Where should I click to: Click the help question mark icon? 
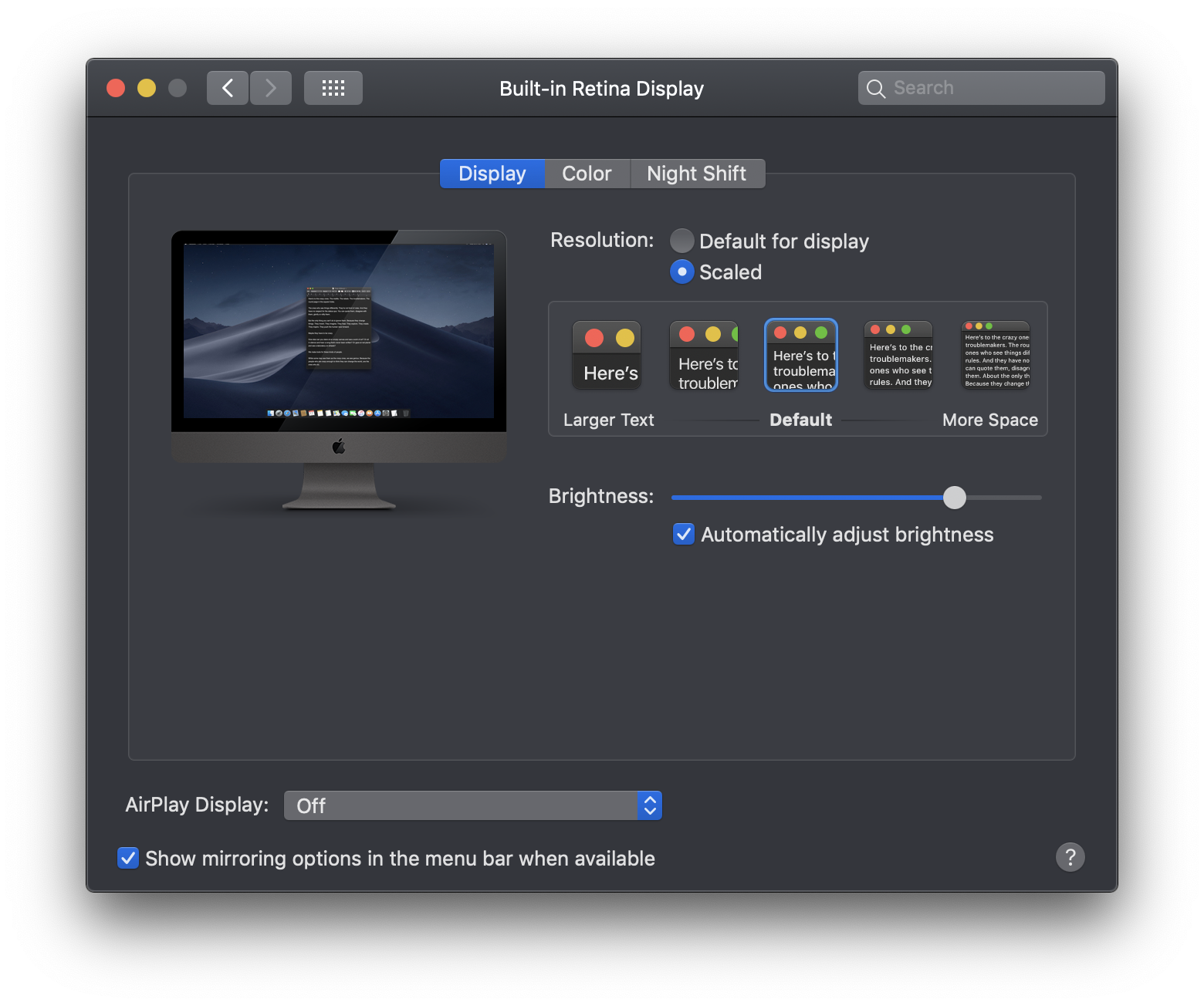pyautogui.click(x=1070, y=857)
